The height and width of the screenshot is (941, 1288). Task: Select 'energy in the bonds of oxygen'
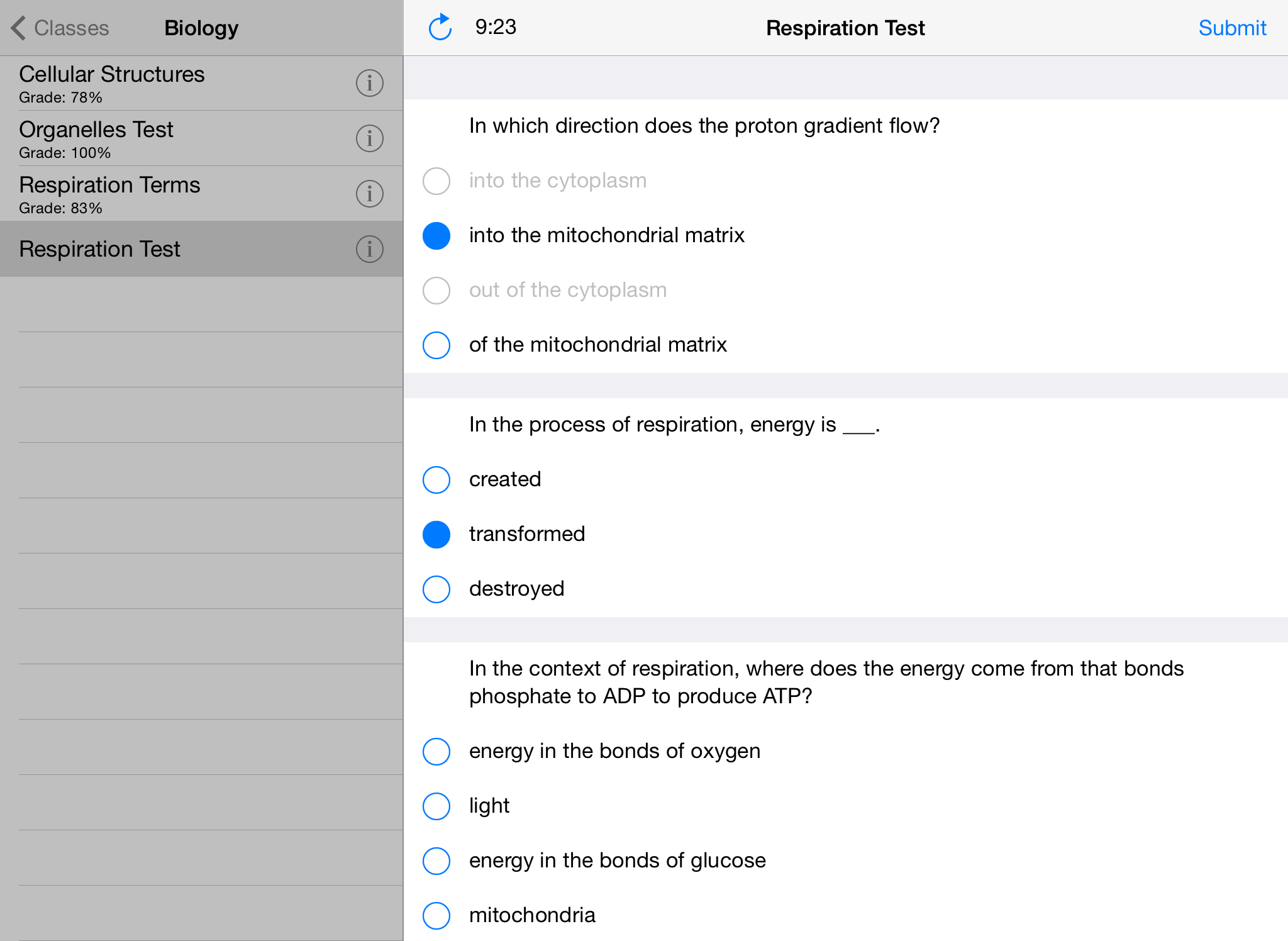pos(436,751)
